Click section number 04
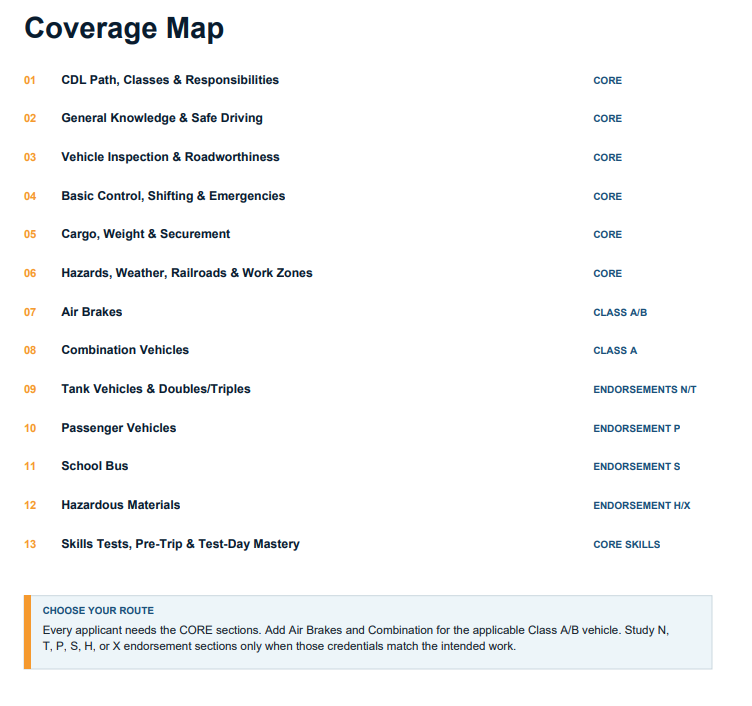Viewport: 752px width, 706px height. [30, 196]
